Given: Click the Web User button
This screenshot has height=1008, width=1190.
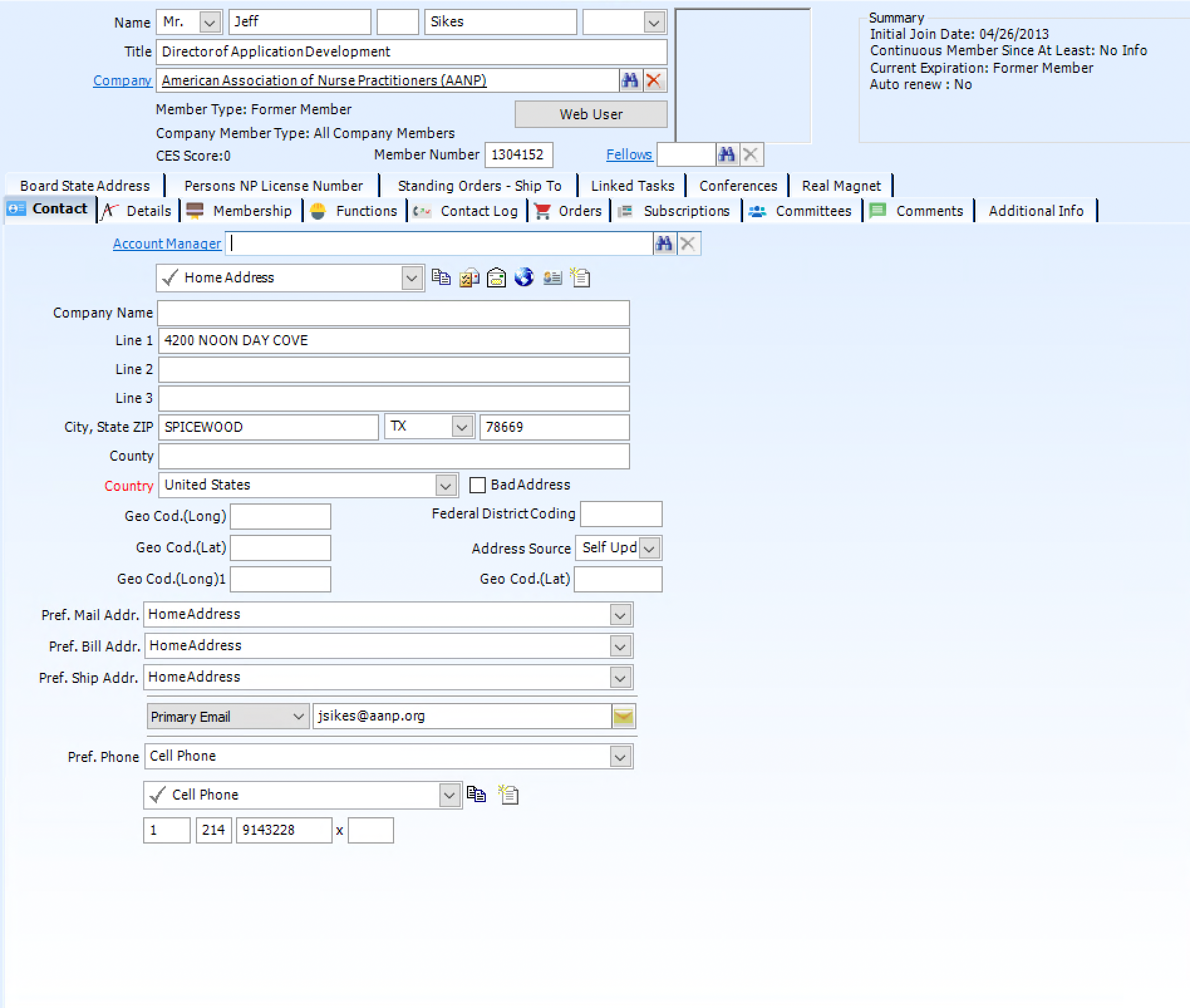Looking at the screenshot, I should pyautogui.click(x=591, y=114).
